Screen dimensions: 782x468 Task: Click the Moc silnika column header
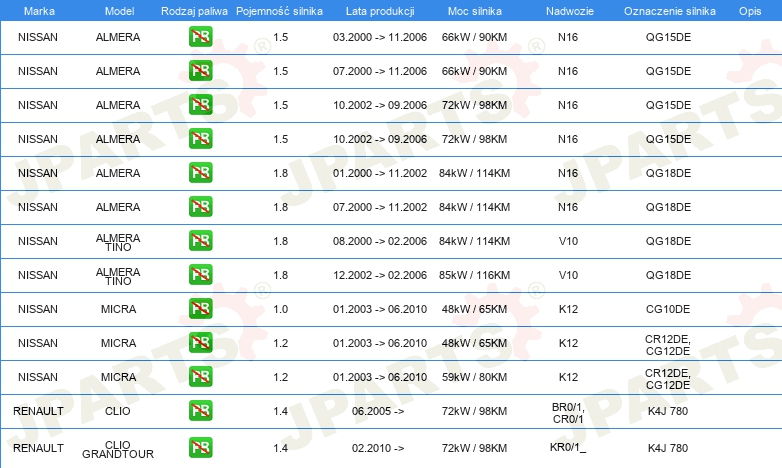475,11
